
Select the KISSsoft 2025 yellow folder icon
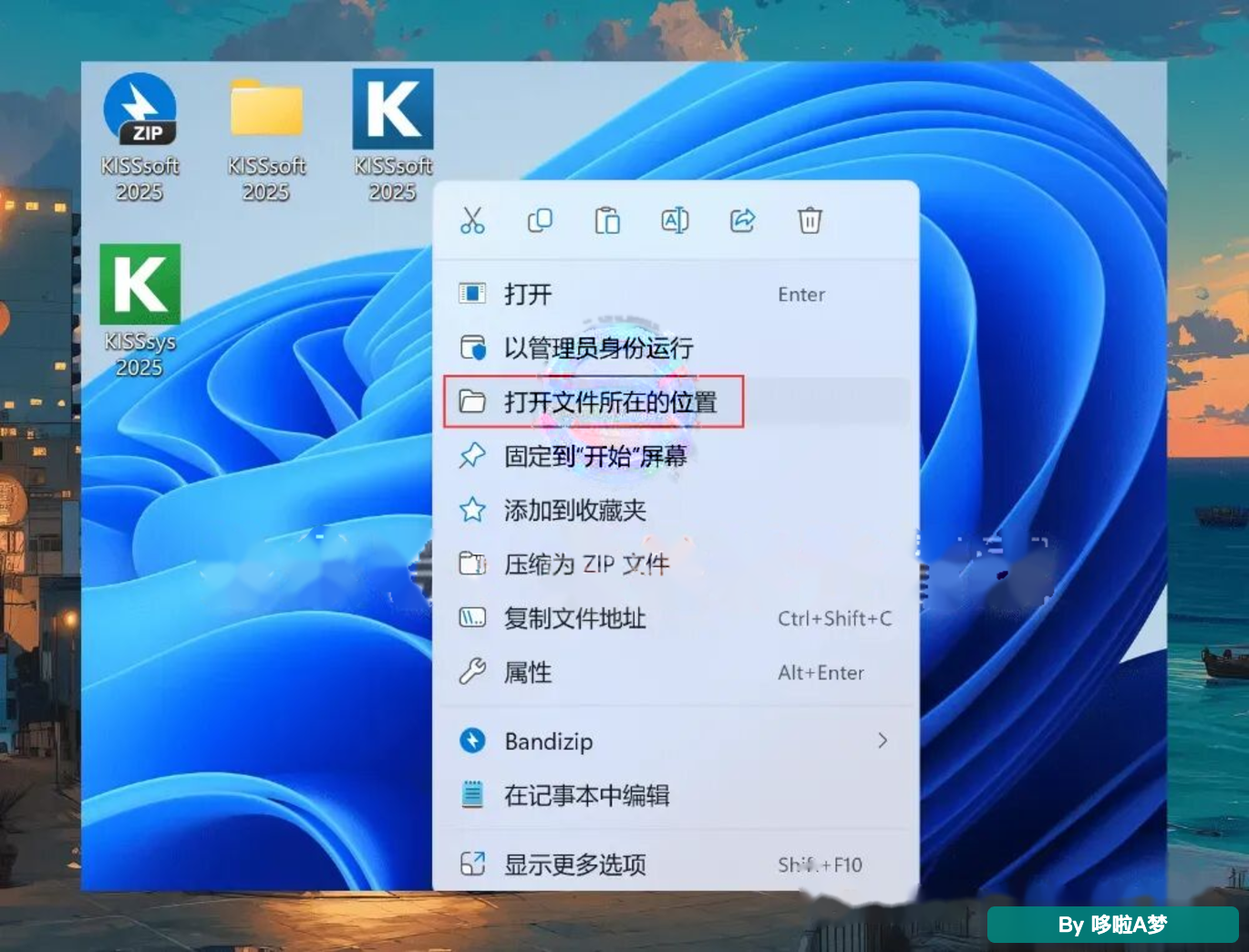tap(266, 137)
